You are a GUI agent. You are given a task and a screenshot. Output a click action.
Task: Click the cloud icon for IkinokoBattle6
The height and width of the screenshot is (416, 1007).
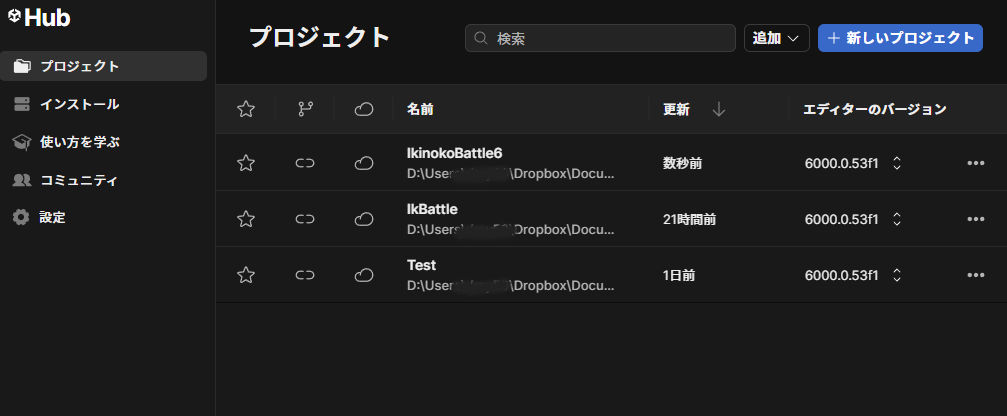point(364,163)
